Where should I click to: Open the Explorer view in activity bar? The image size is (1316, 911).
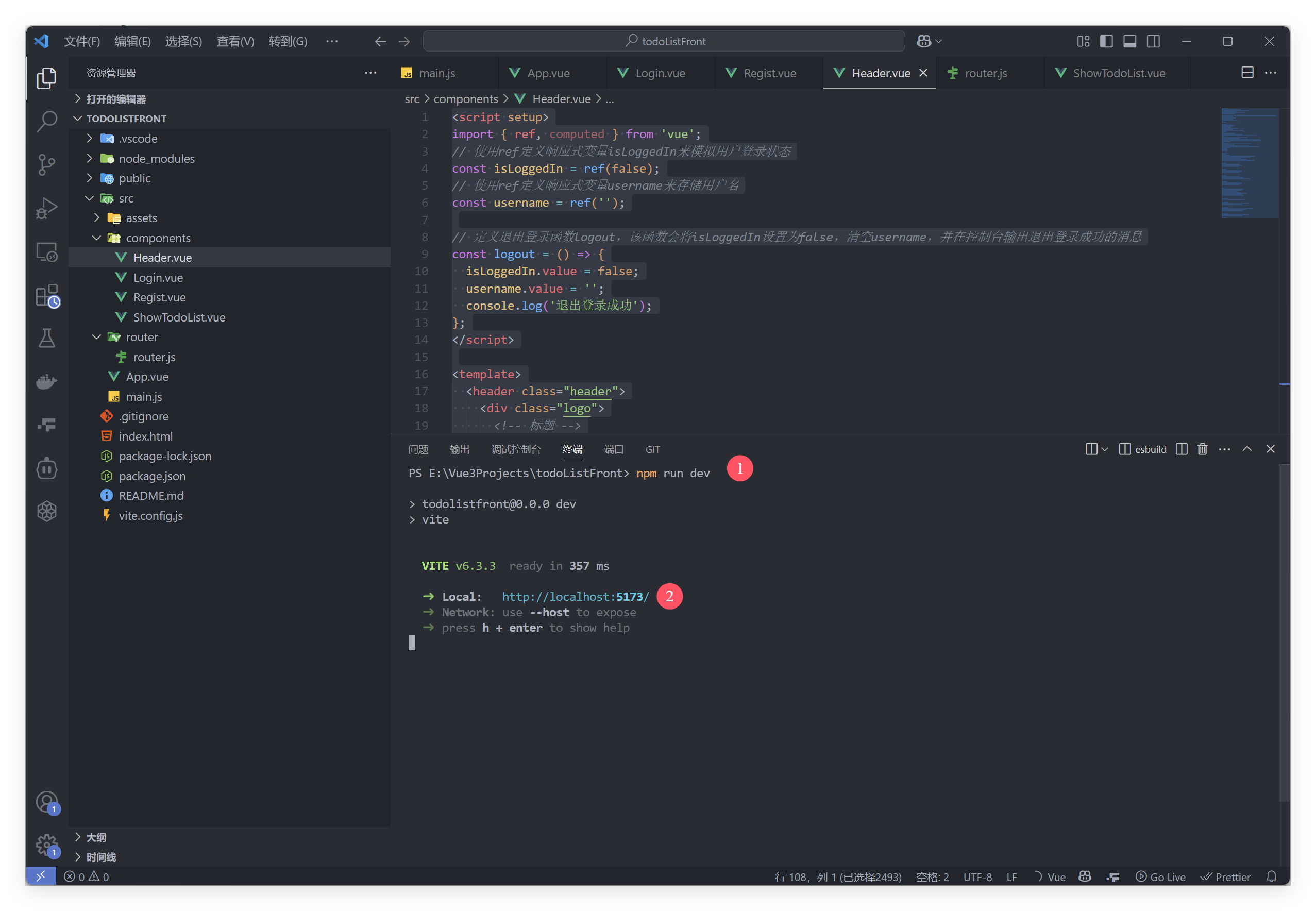point(47,78)
